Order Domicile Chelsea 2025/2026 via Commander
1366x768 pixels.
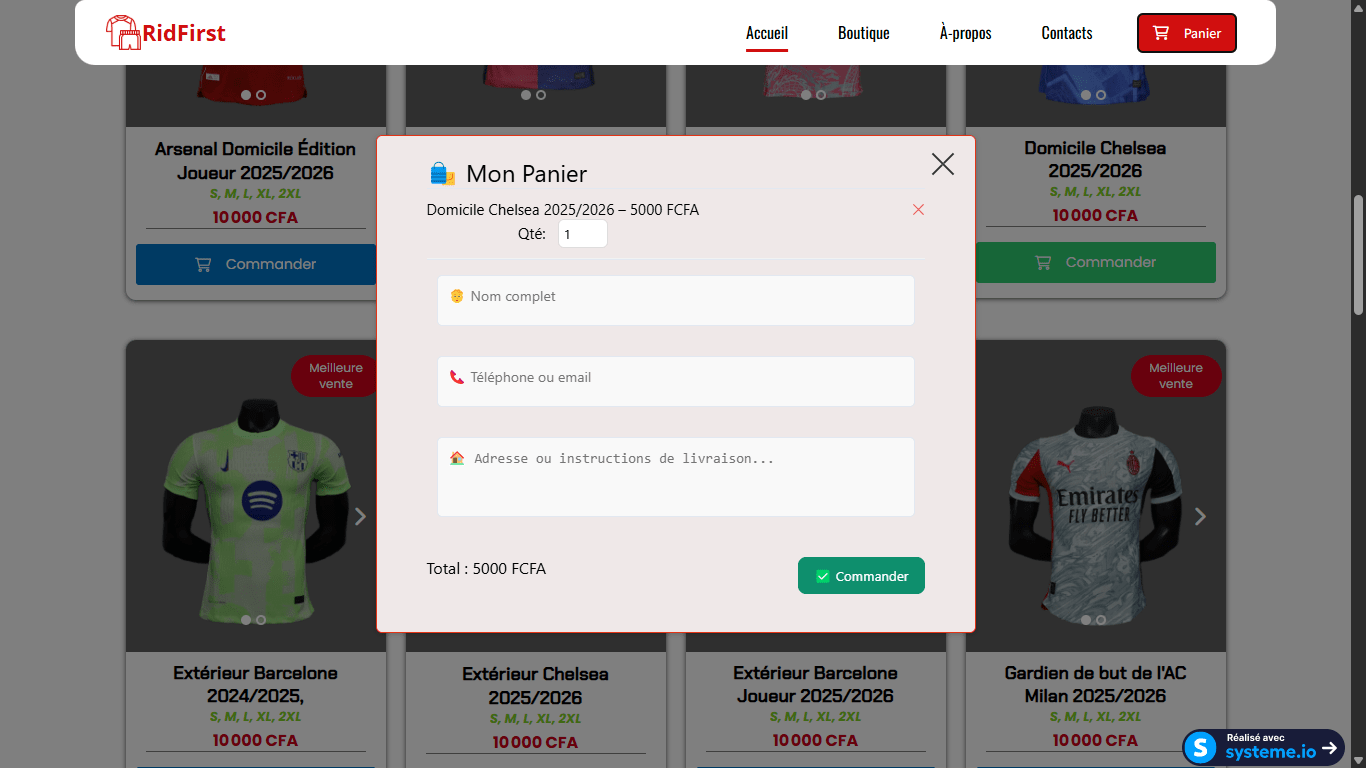[1096, 262]
